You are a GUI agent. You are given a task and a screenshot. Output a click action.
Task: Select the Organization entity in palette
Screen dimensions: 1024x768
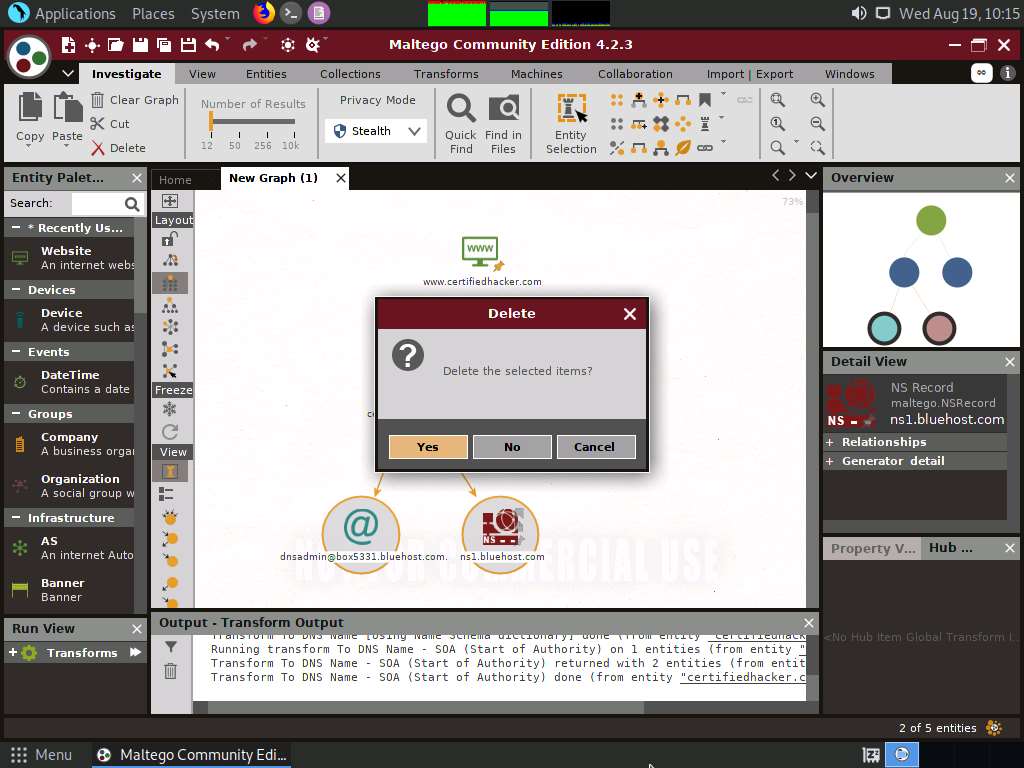(x=69, y=486)
